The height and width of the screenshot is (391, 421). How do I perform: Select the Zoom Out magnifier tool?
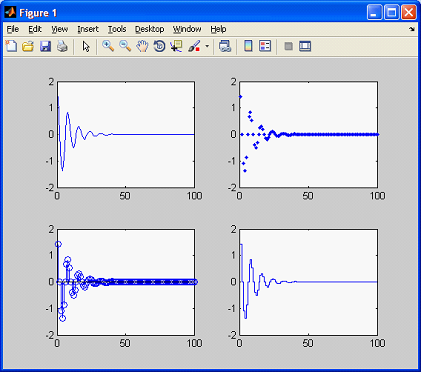[125, 46]
